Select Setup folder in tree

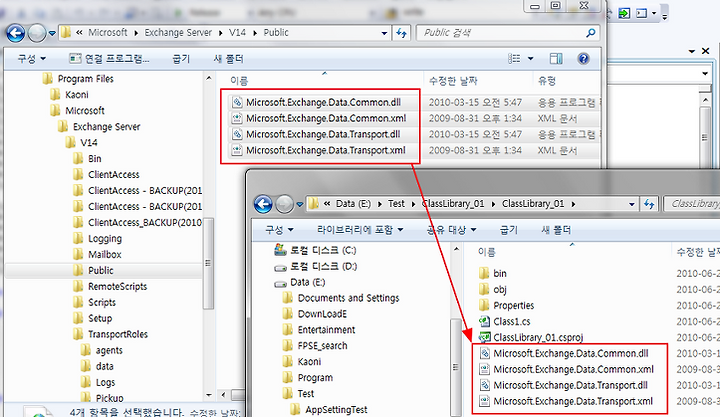pos(92,318)
